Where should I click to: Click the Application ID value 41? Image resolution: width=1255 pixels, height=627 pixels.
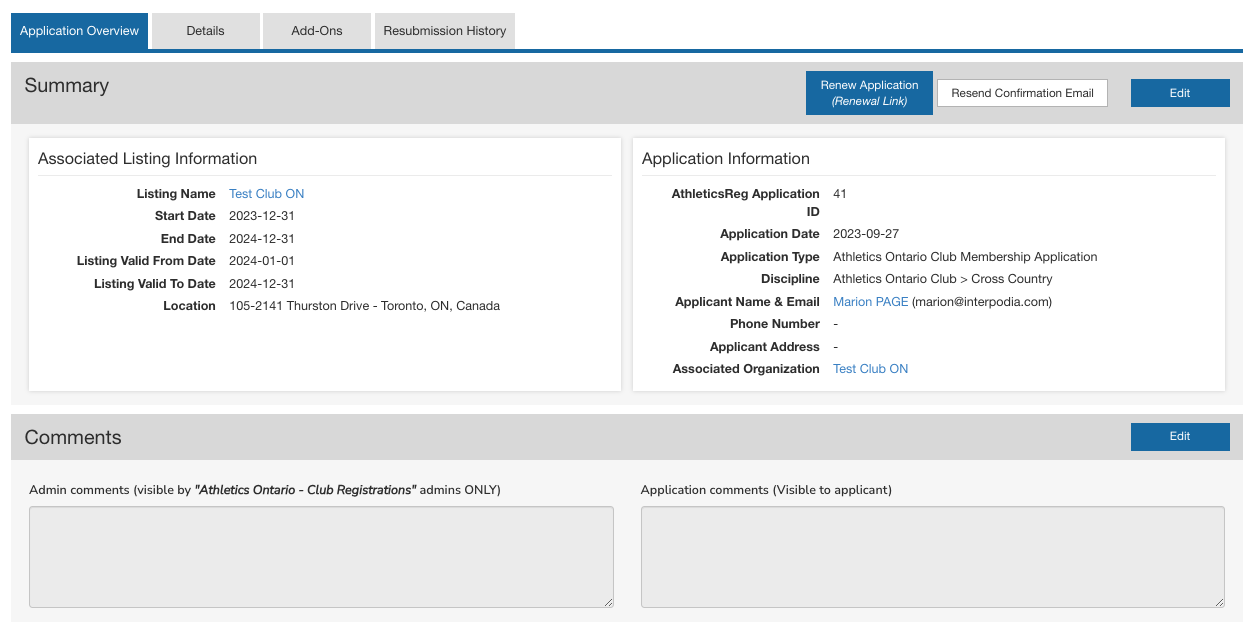pyautogui.click(x=839, y=194)
